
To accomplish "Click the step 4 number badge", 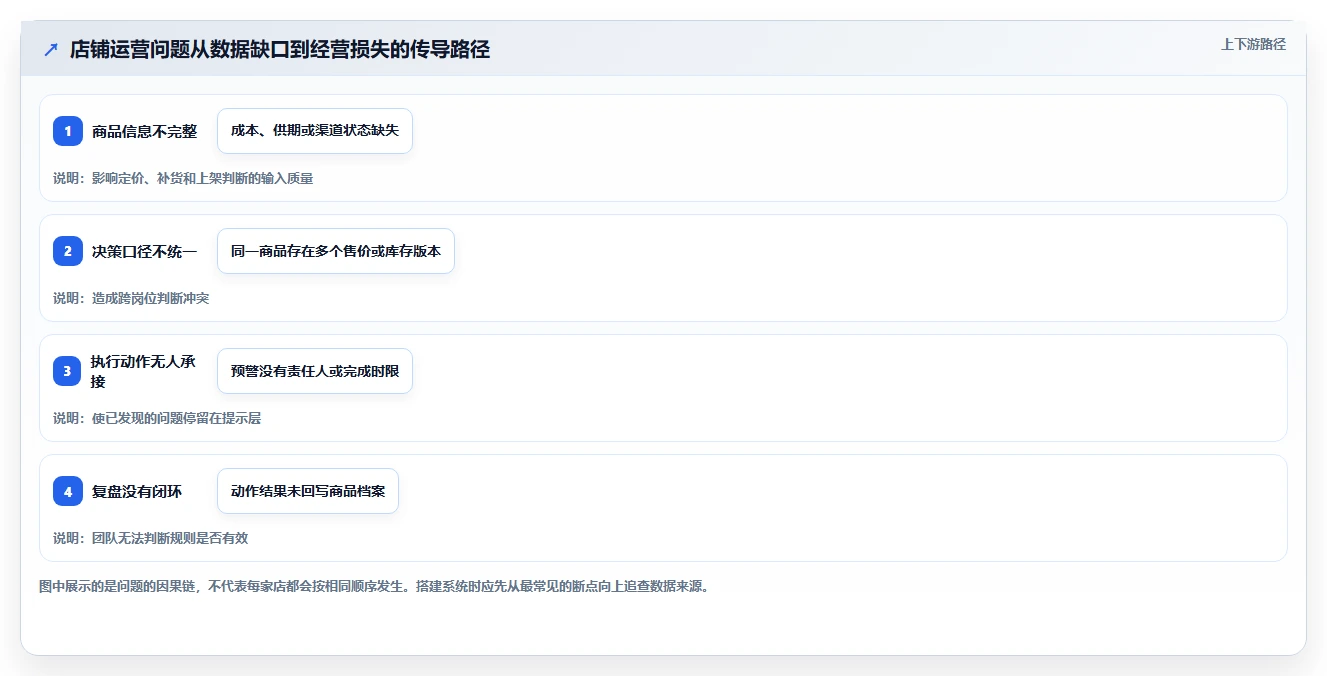I will tap(68, 491).
